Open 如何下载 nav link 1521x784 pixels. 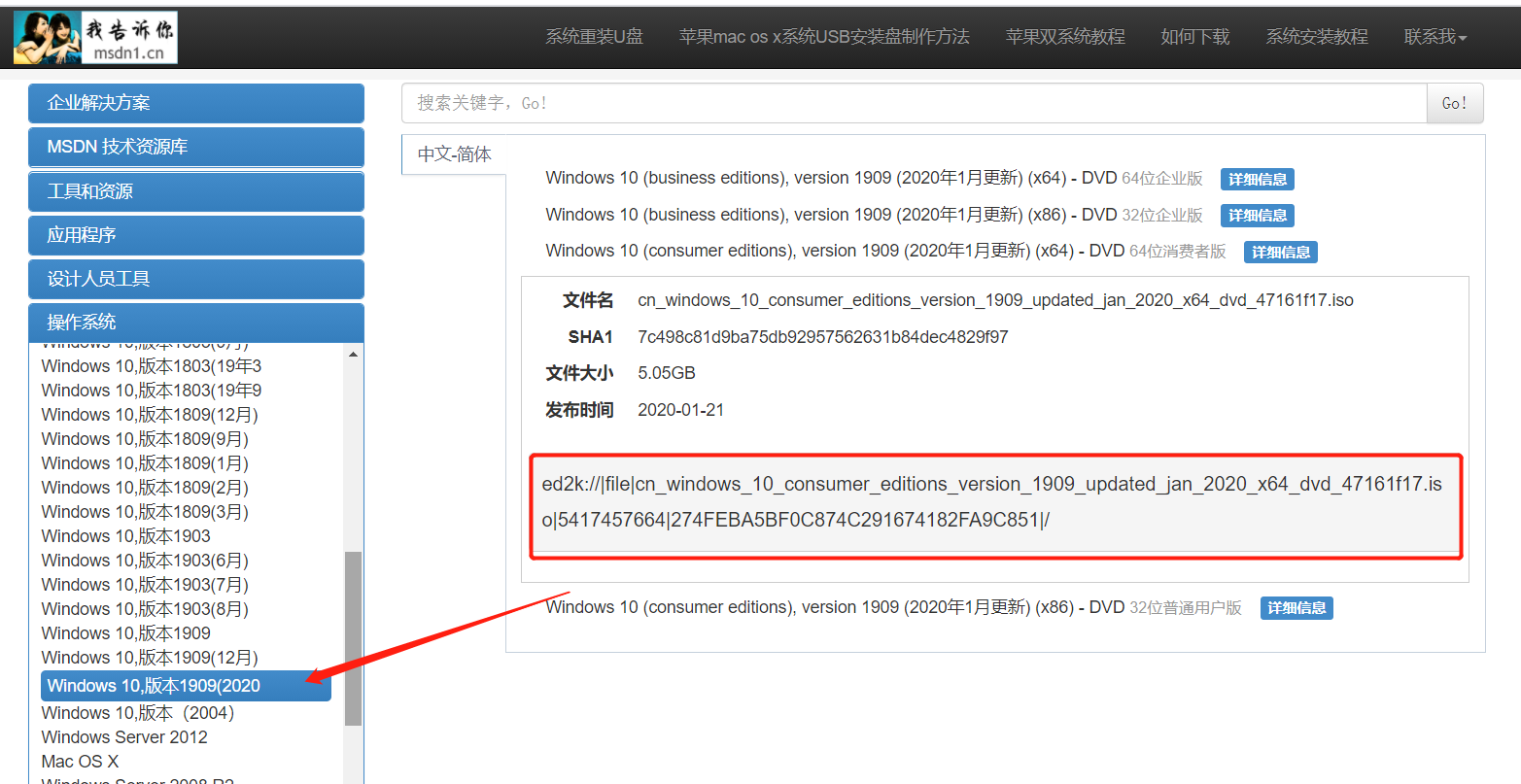(1195, 37)
